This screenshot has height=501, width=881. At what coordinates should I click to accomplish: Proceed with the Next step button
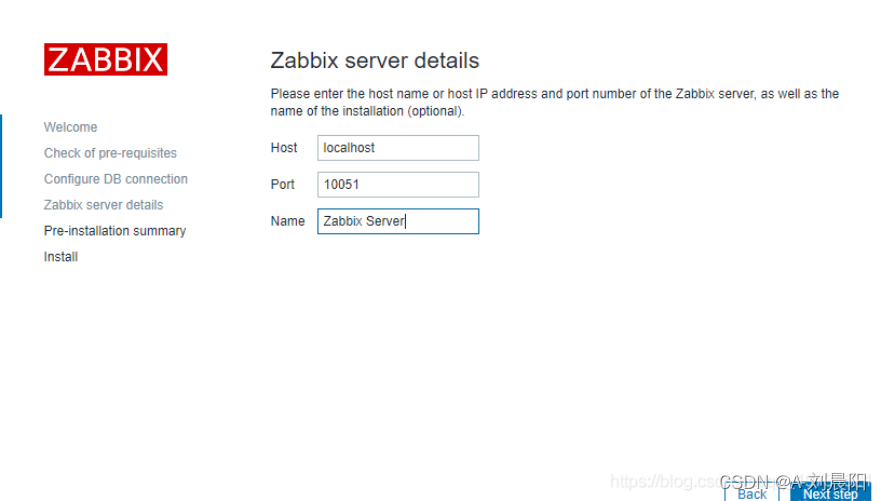[x=830, y=493]
